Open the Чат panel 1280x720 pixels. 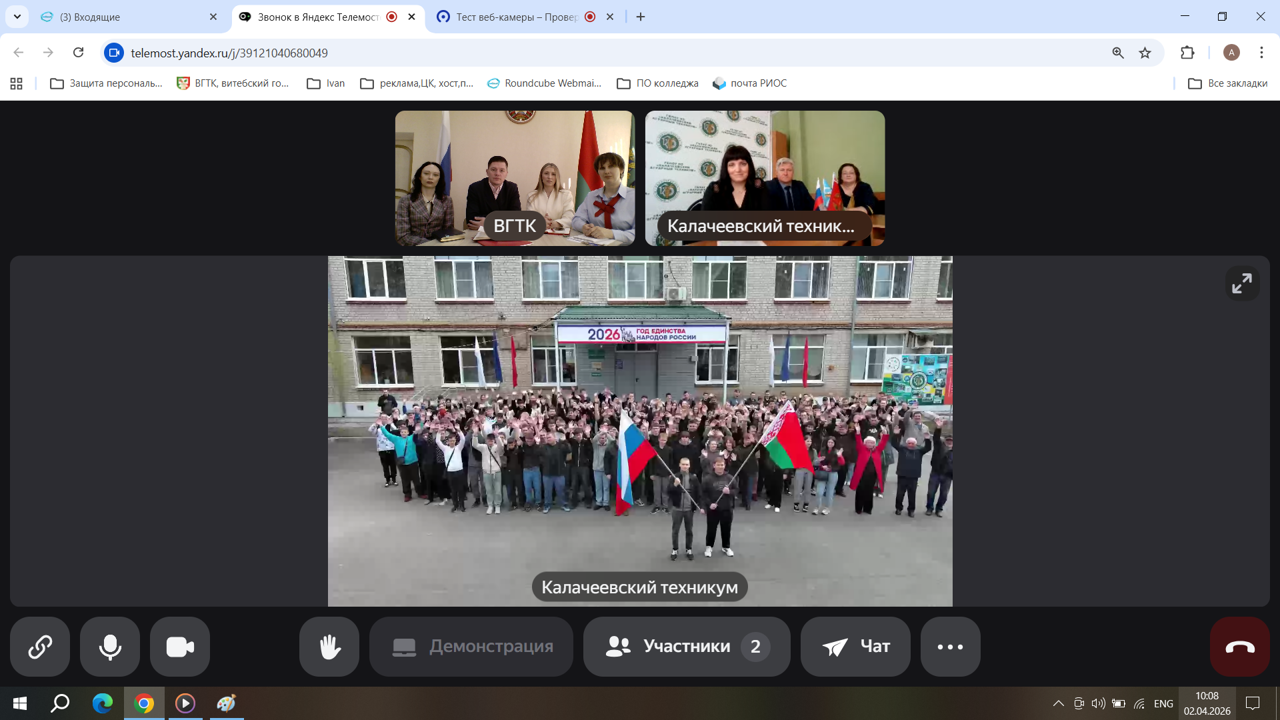(855, 647)
